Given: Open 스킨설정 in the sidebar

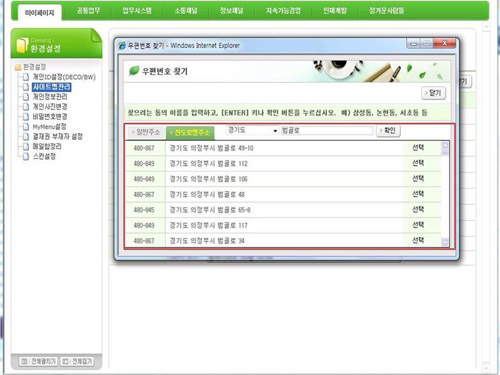Looking at the screenshot, I should pos(44,156).
